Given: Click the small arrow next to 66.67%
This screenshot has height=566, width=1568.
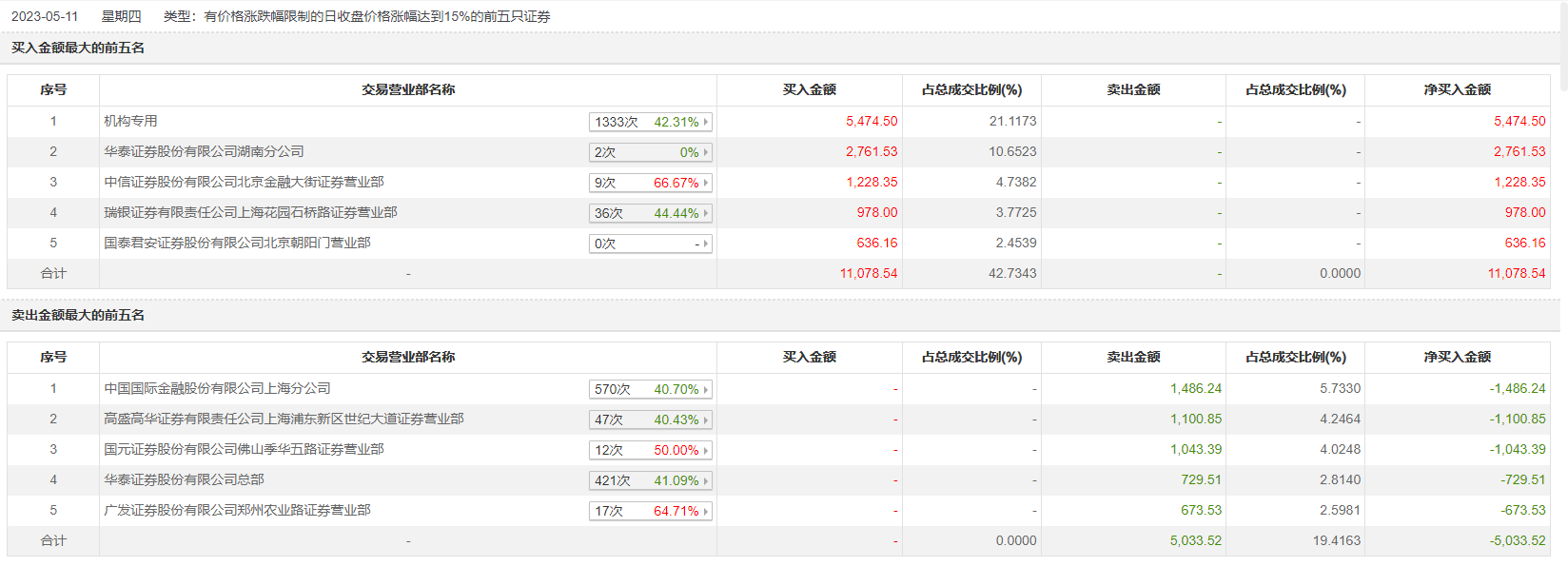Looking at the screenshot, I should [x=706, y=184].
